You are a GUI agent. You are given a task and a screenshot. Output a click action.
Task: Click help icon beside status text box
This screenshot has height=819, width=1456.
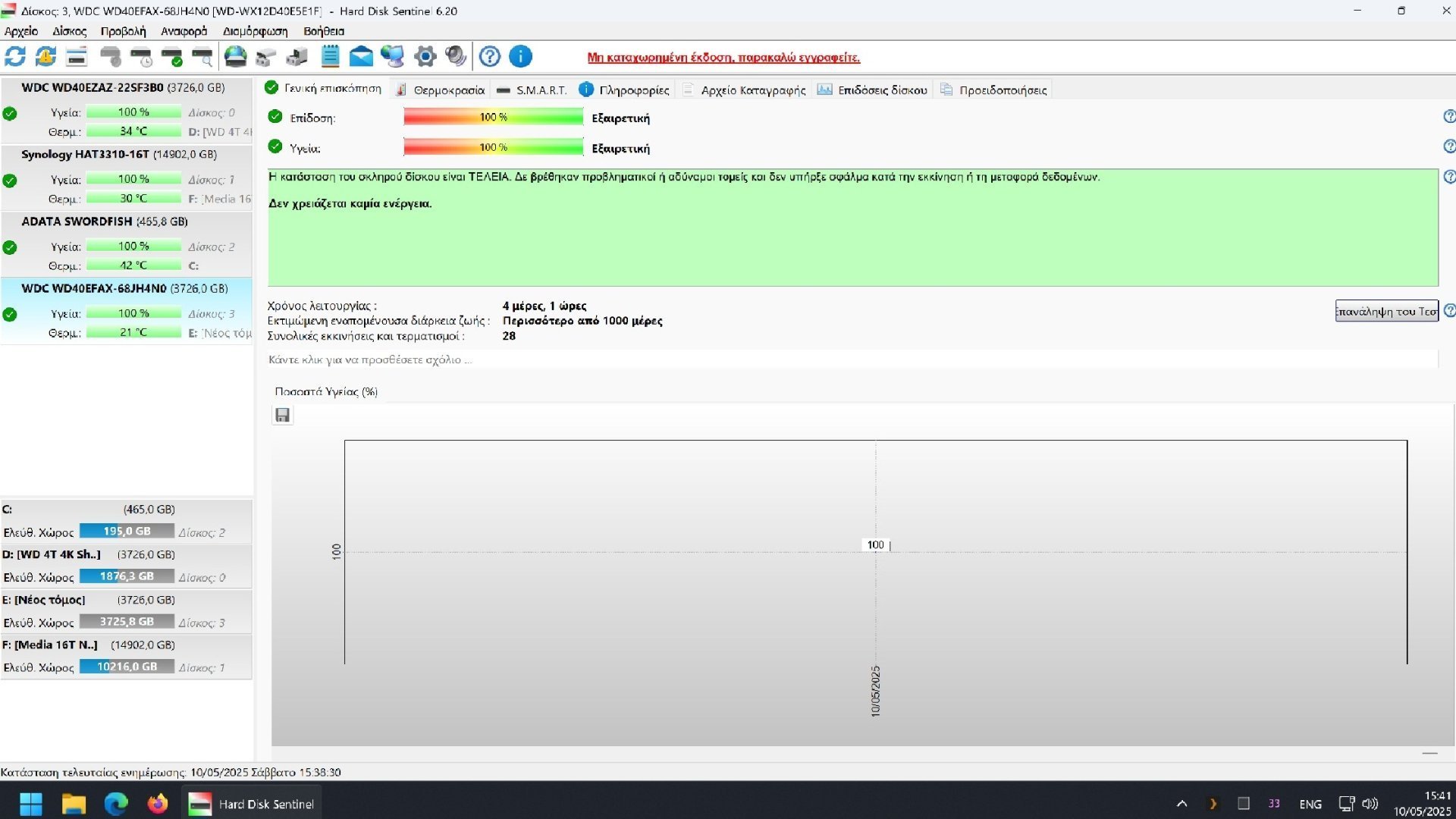pyautogui.click(x=1449, y=177)
